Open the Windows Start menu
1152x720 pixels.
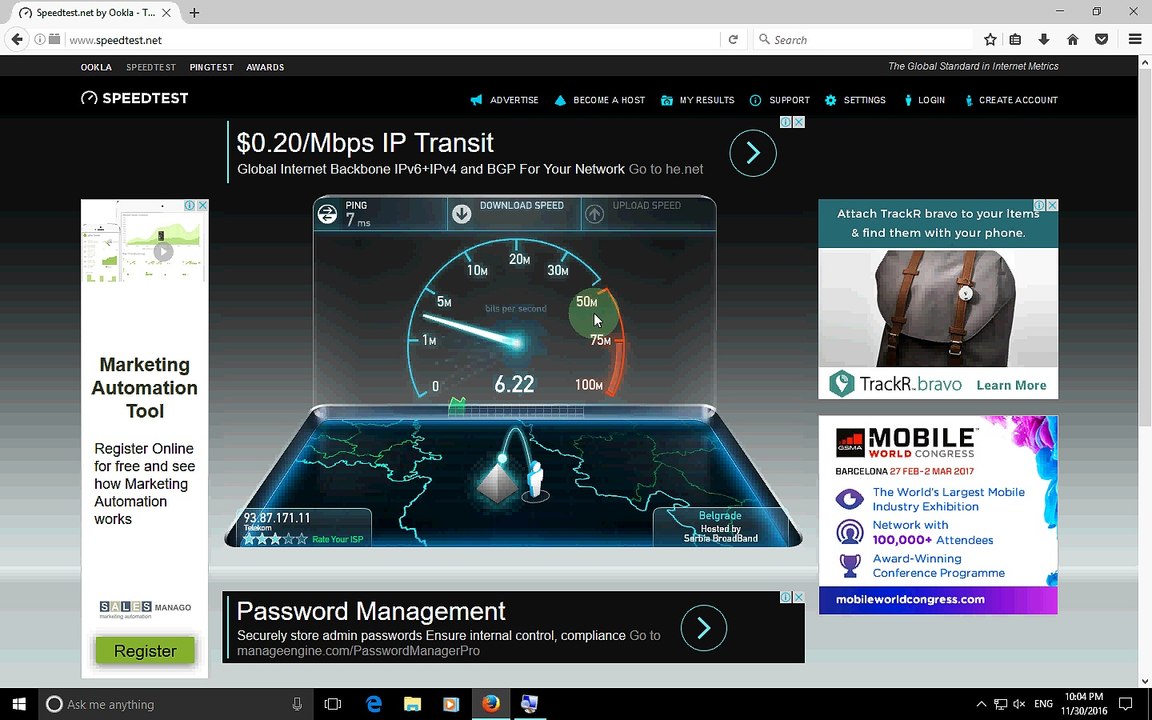coord(18,704)
